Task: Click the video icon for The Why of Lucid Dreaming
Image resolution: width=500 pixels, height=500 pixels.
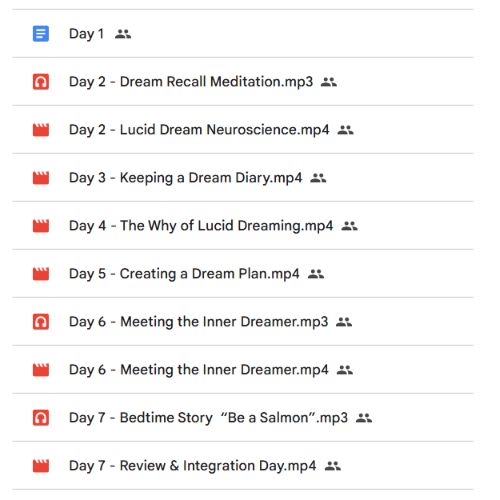Action: [x=41, y=226]
